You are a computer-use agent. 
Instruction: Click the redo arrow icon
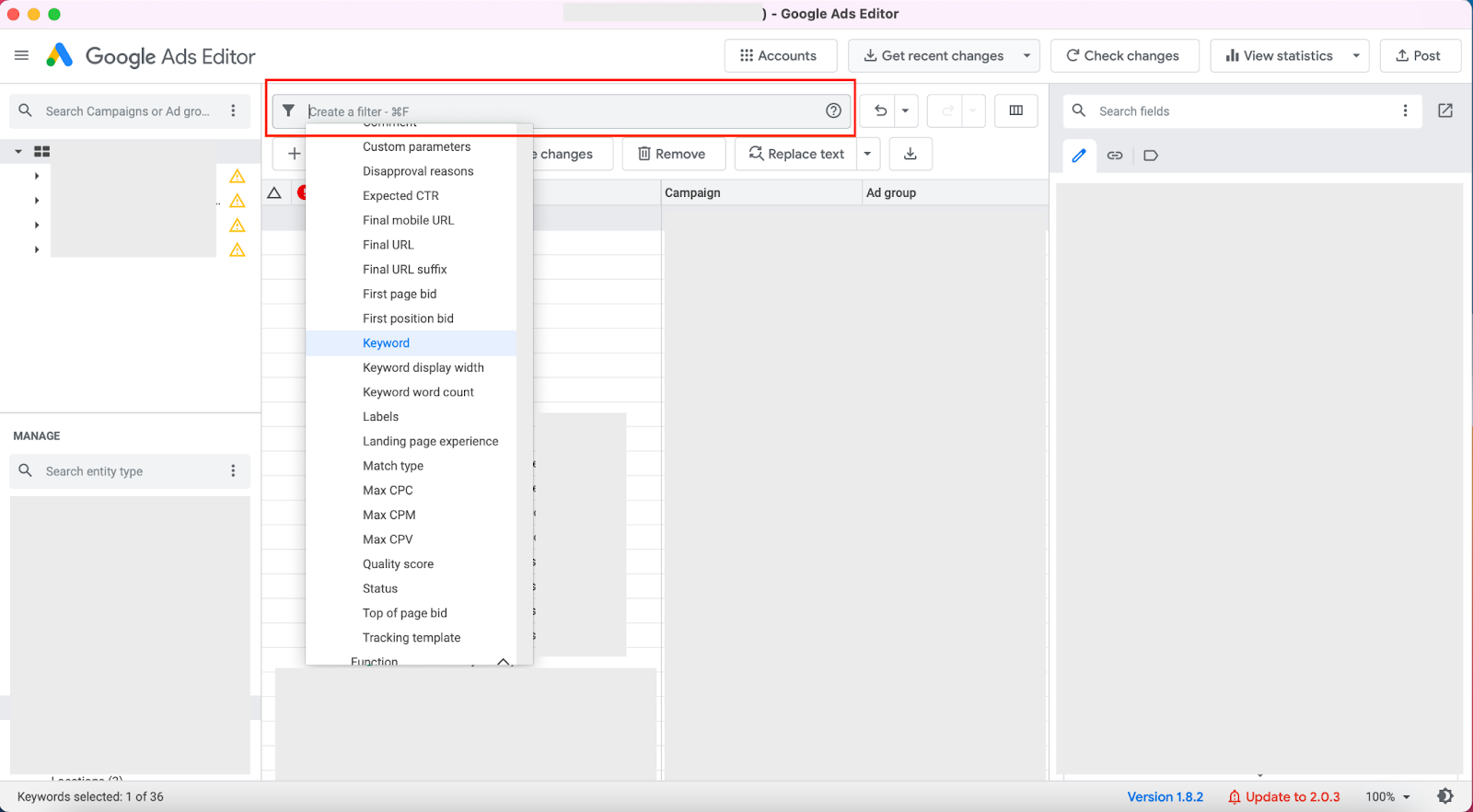(947, 110)
